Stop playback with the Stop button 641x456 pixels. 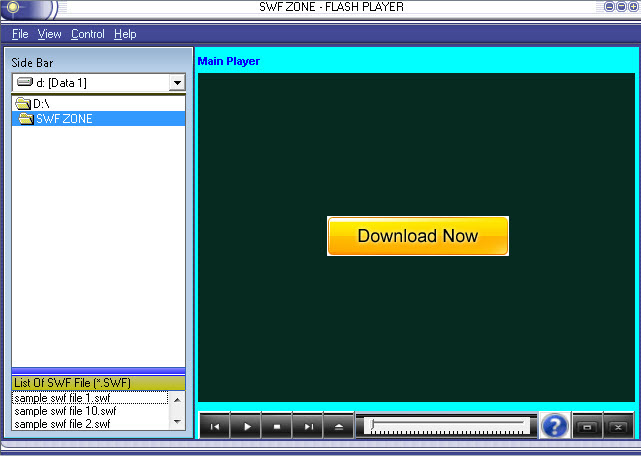tap(277, 427)
